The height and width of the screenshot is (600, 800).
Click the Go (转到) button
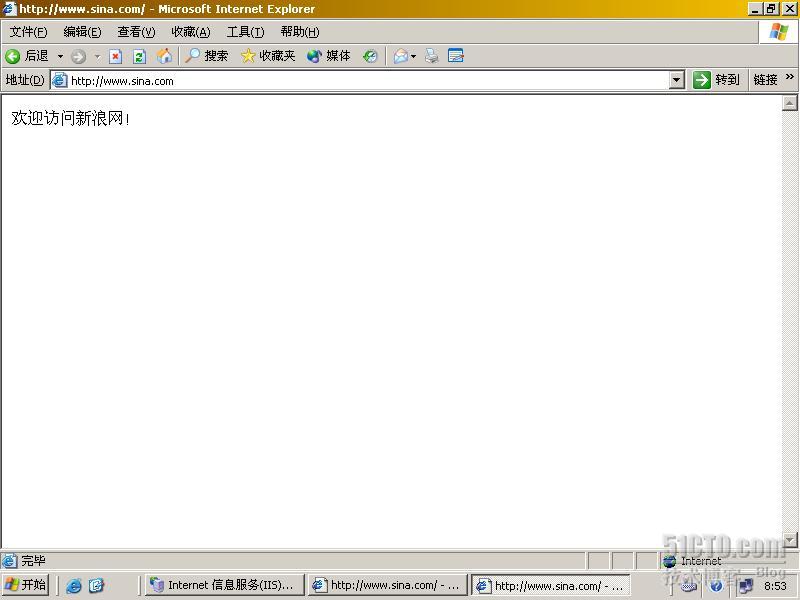coord(716,80)
